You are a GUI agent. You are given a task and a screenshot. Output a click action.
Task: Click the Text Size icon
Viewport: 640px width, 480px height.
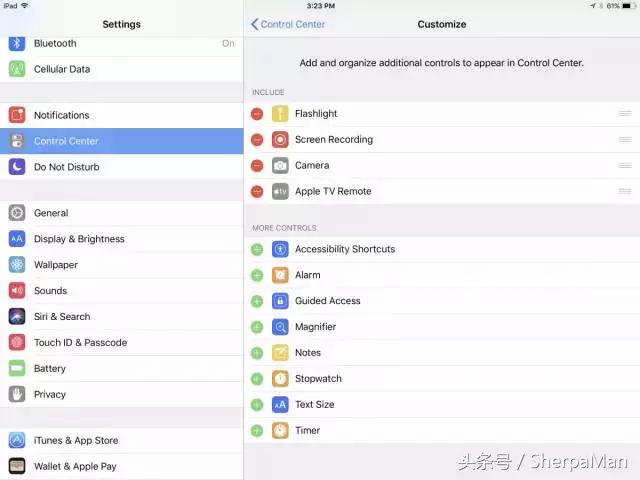coord(280,404)
